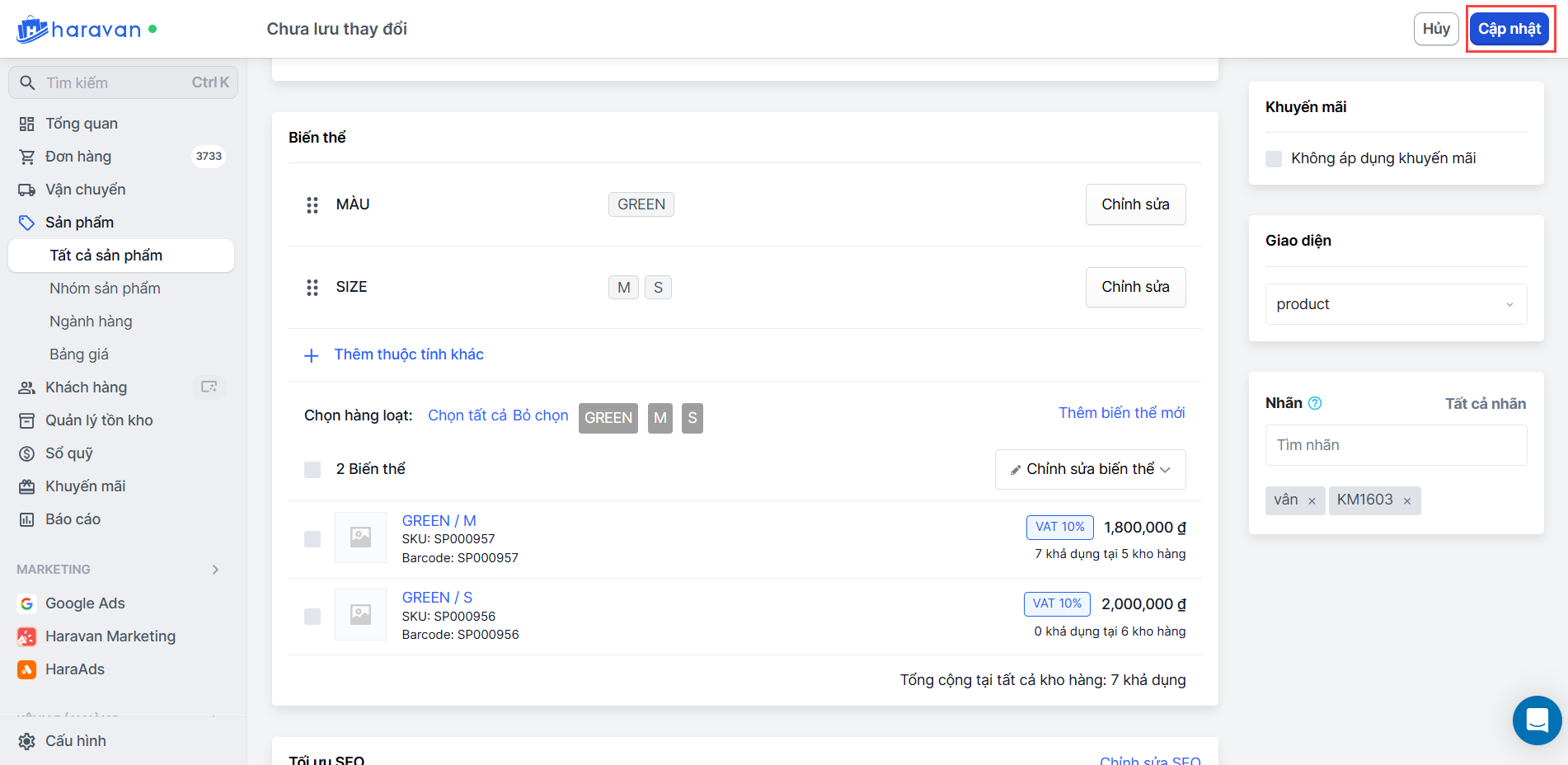The height and width of the screenshot is (765, 1568).
Task: Check the Không áp dụng khuyến mãi box
Action: (1274, 158)
